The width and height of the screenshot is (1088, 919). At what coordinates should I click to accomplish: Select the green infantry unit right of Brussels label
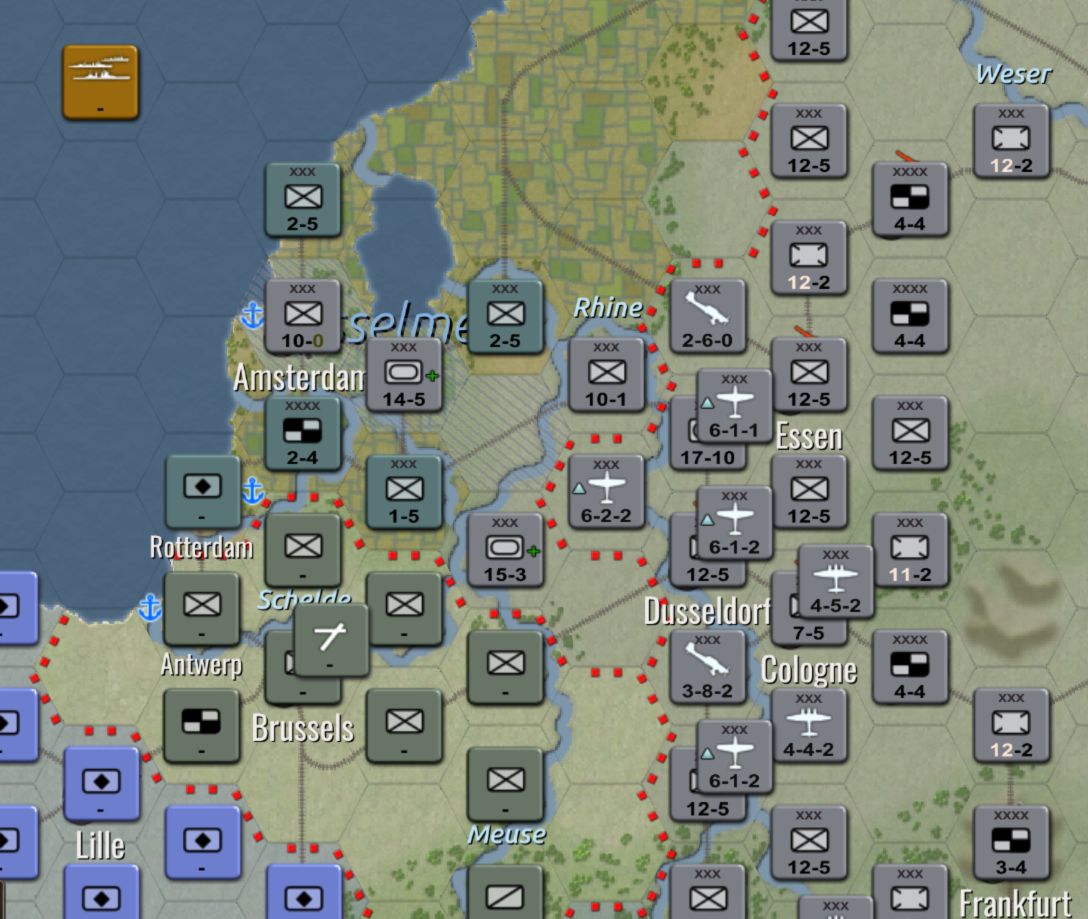click(x=405, y=726)
